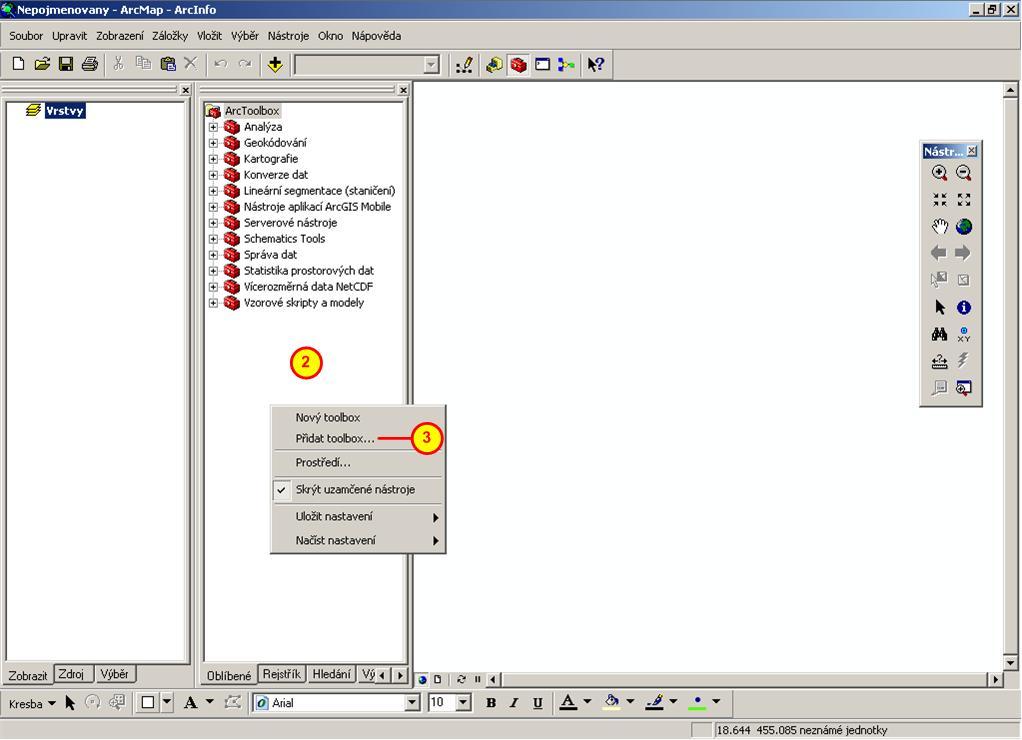Select the Vrstvy layers item
Image resolution: width=1022 pixels, height=740 pixels.
tap(65, 111)
